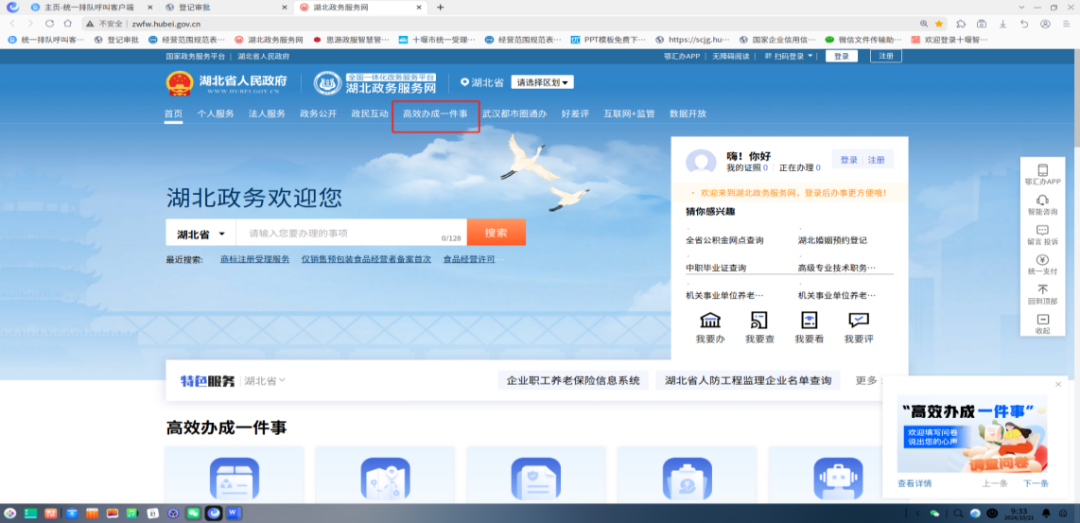Open the browser hamburger menu
The width and height of the screenshot is (1080, 523).
[1066, 23]
